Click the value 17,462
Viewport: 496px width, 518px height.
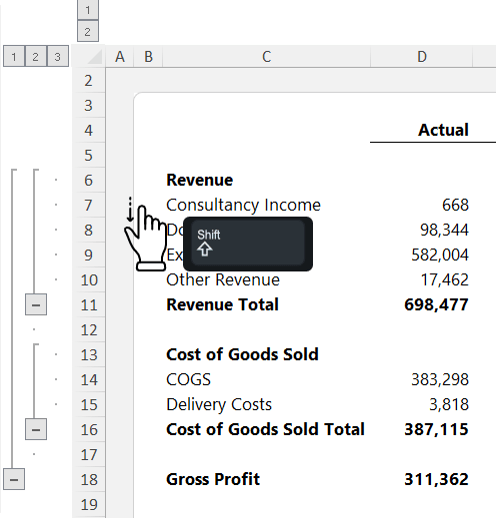point(445,280)
